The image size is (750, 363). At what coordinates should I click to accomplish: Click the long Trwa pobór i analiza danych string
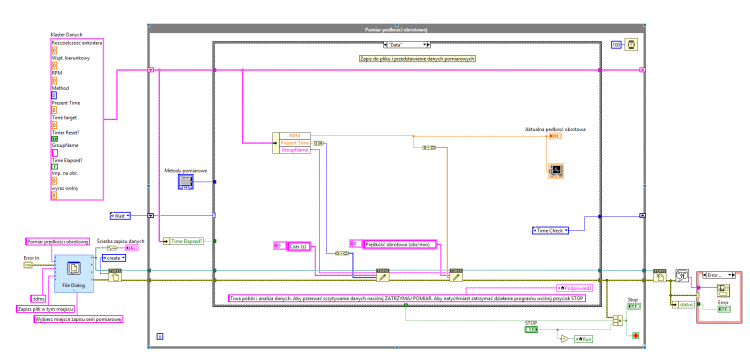(408, 298)
